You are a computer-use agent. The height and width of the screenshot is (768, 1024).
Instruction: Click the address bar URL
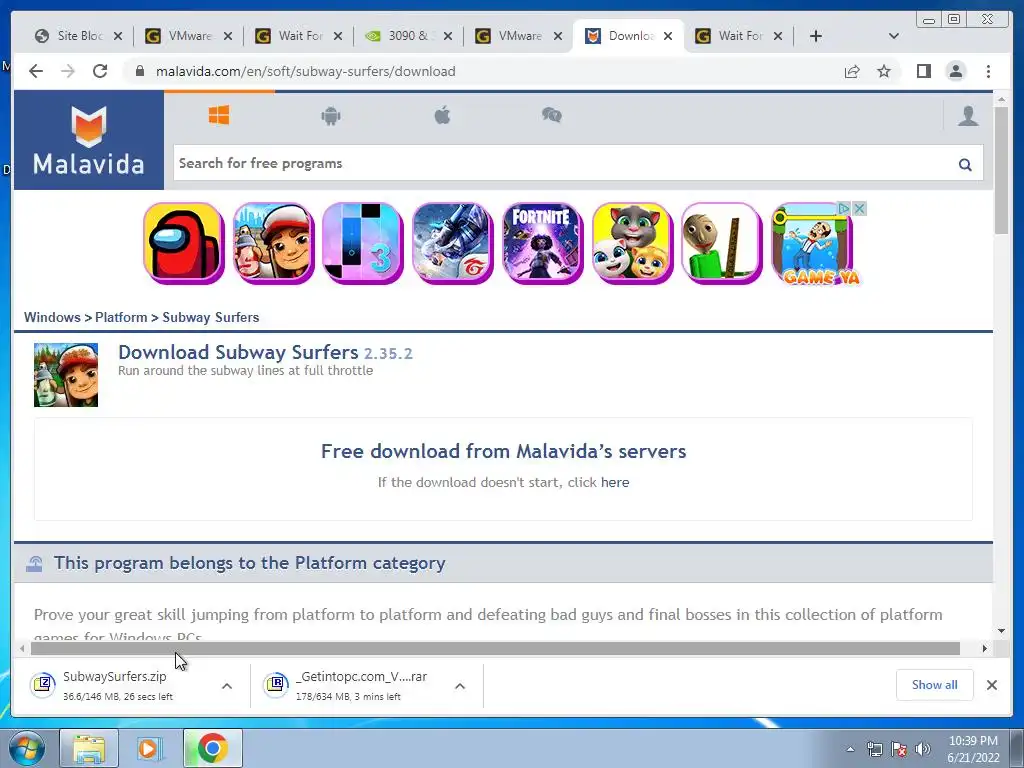305,71
